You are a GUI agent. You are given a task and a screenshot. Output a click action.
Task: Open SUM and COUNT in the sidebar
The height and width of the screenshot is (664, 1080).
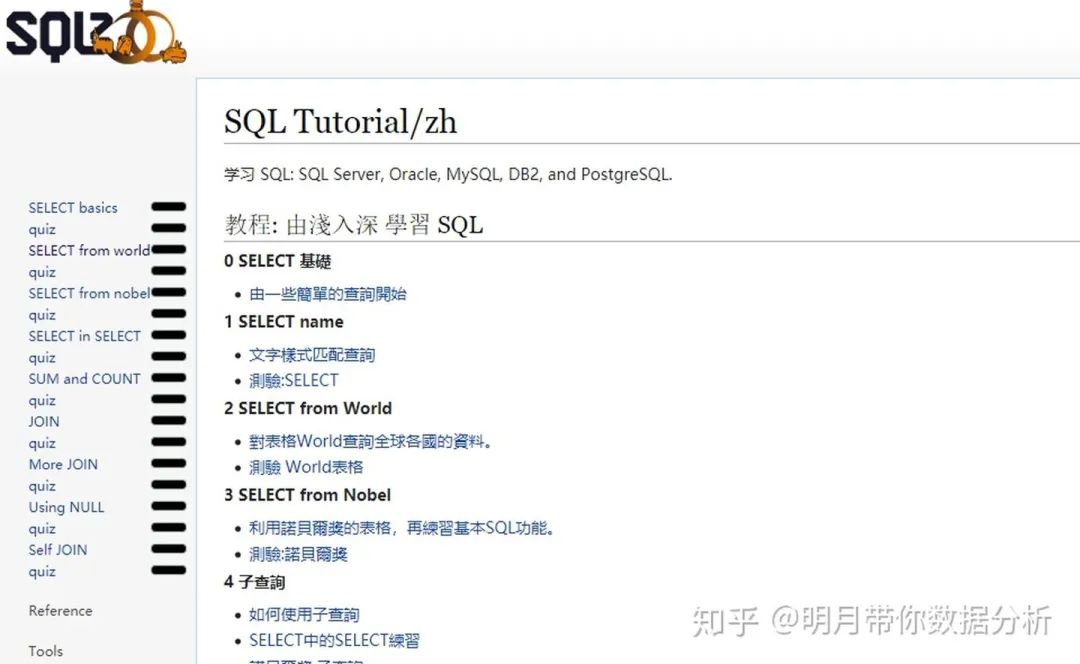tap(84, 378)
